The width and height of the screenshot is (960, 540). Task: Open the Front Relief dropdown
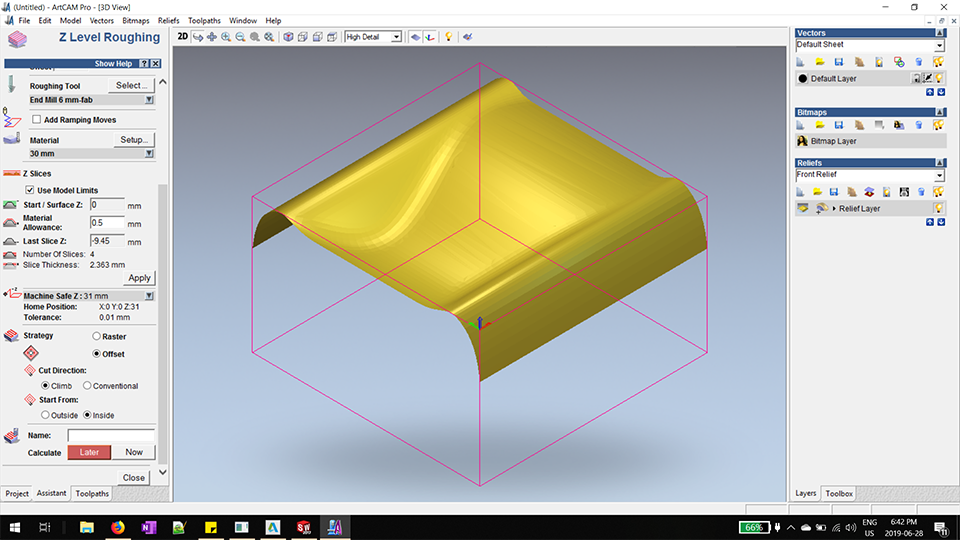tap(939, 175)
